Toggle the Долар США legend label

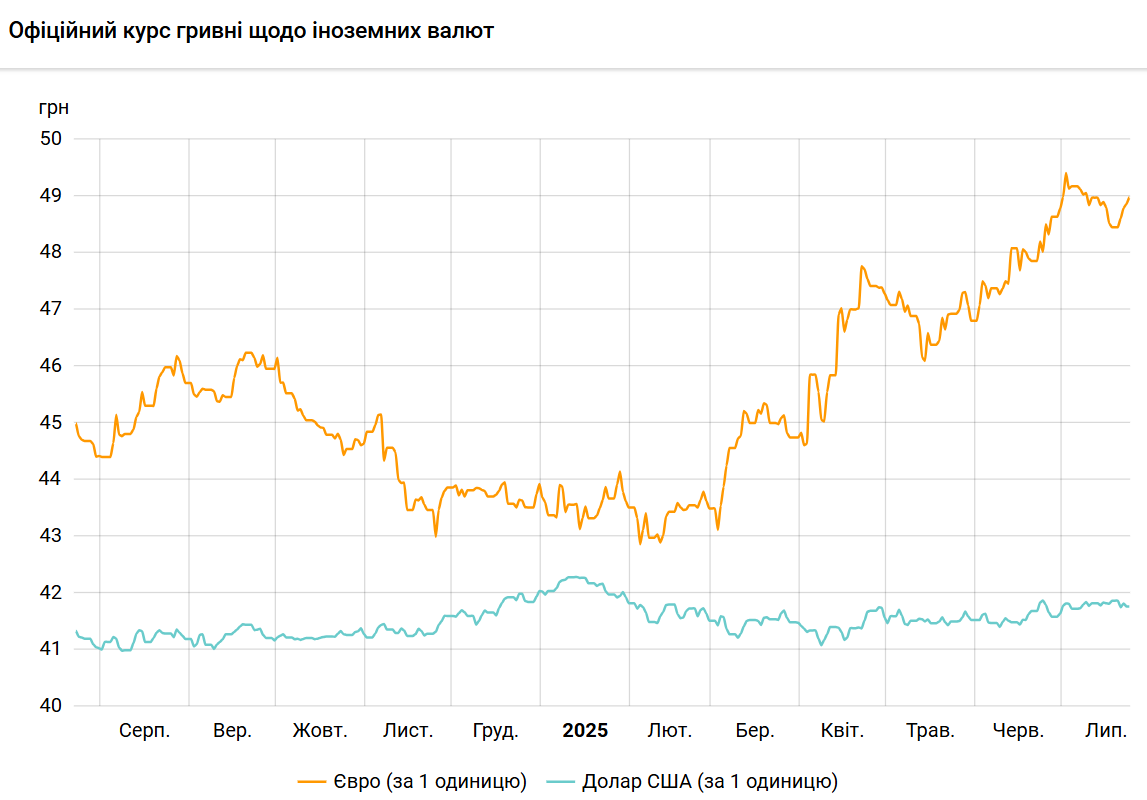point(709,781)
